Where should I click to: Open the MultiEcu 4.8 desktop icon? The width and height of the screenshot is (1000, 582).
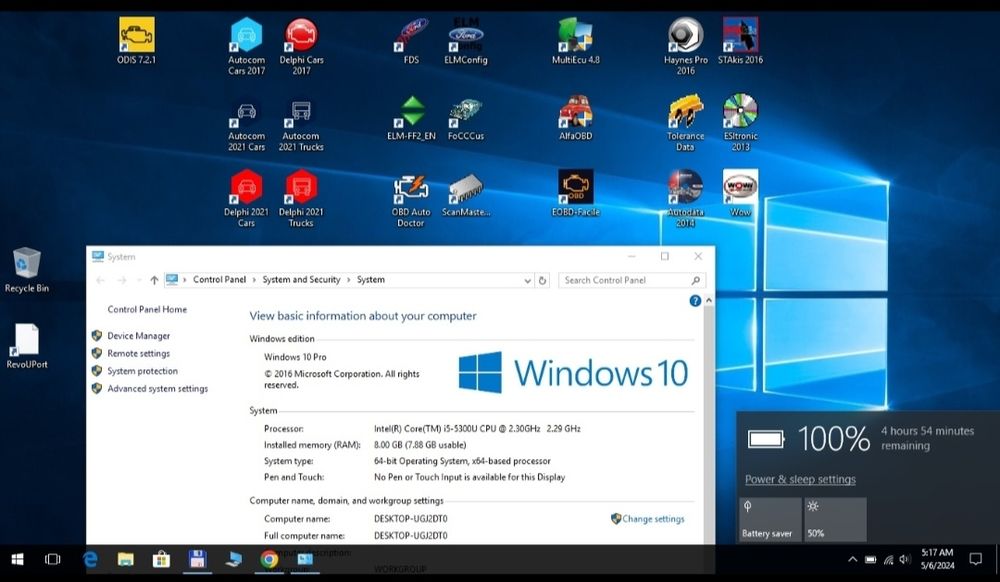575,36
